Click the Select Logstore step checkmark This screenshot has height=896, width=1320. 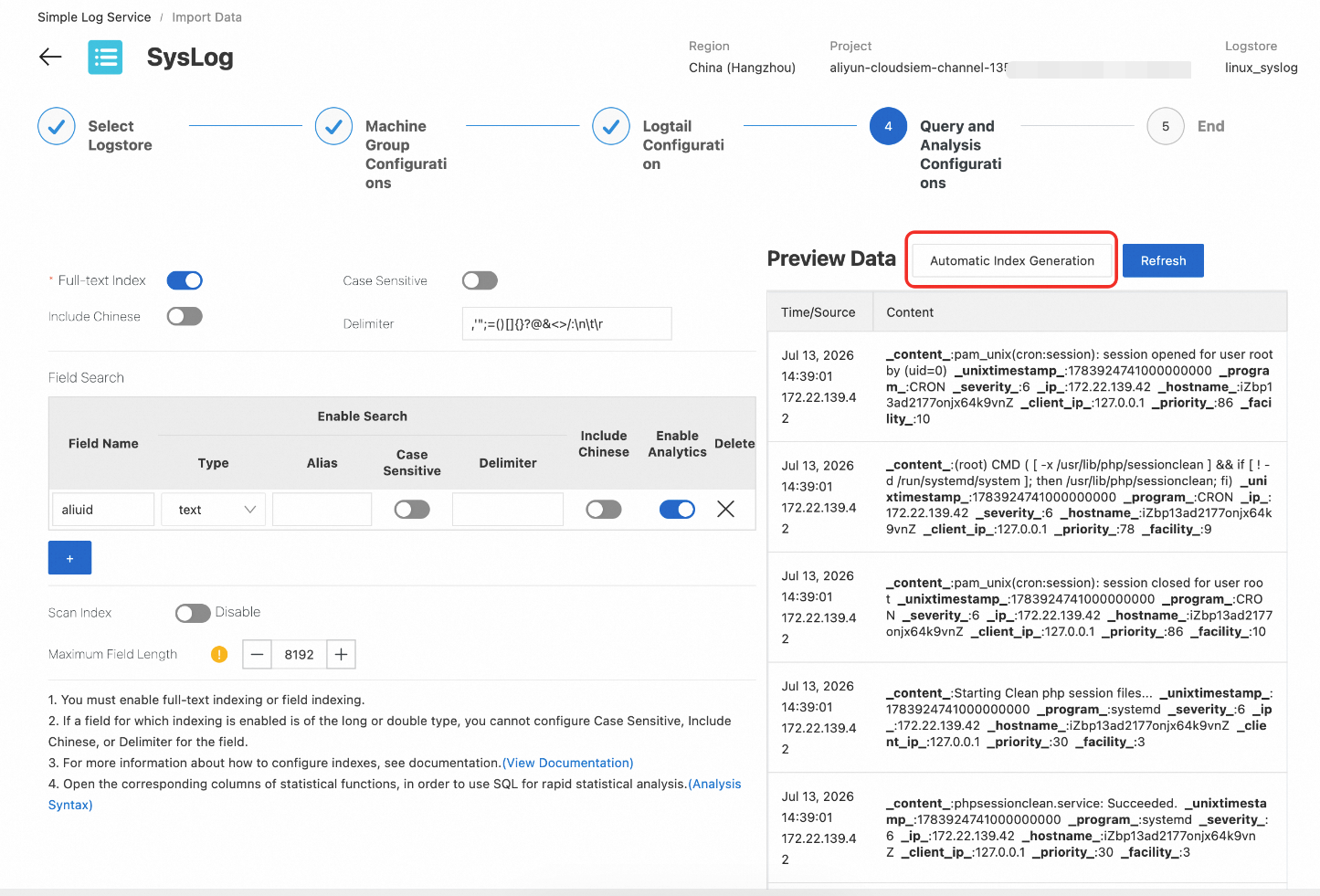coord(57,127)
